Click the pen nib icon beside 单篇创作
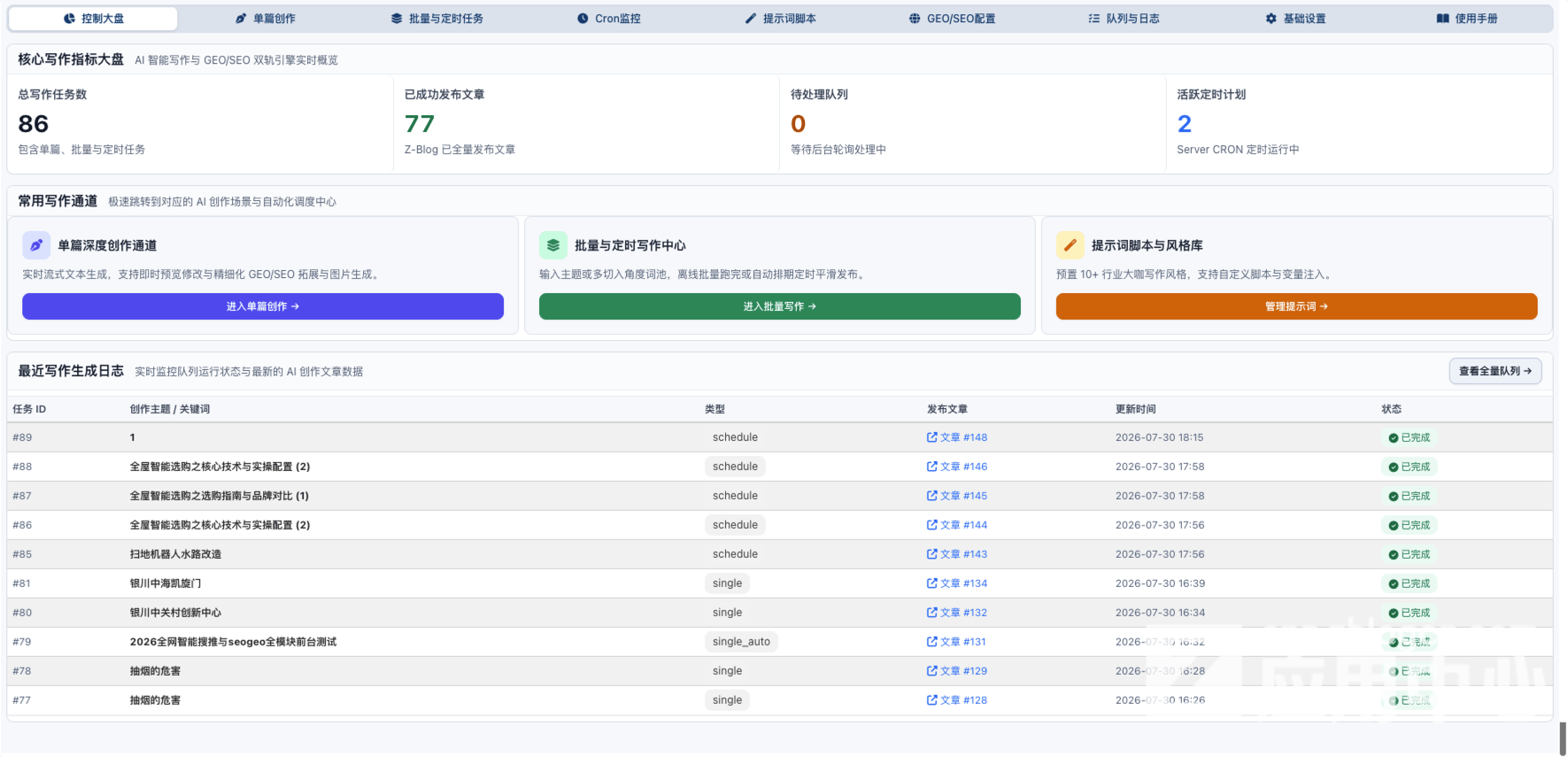Viewport: 1568px width, 757px height. pyautogui.click(x=241, y=19)
